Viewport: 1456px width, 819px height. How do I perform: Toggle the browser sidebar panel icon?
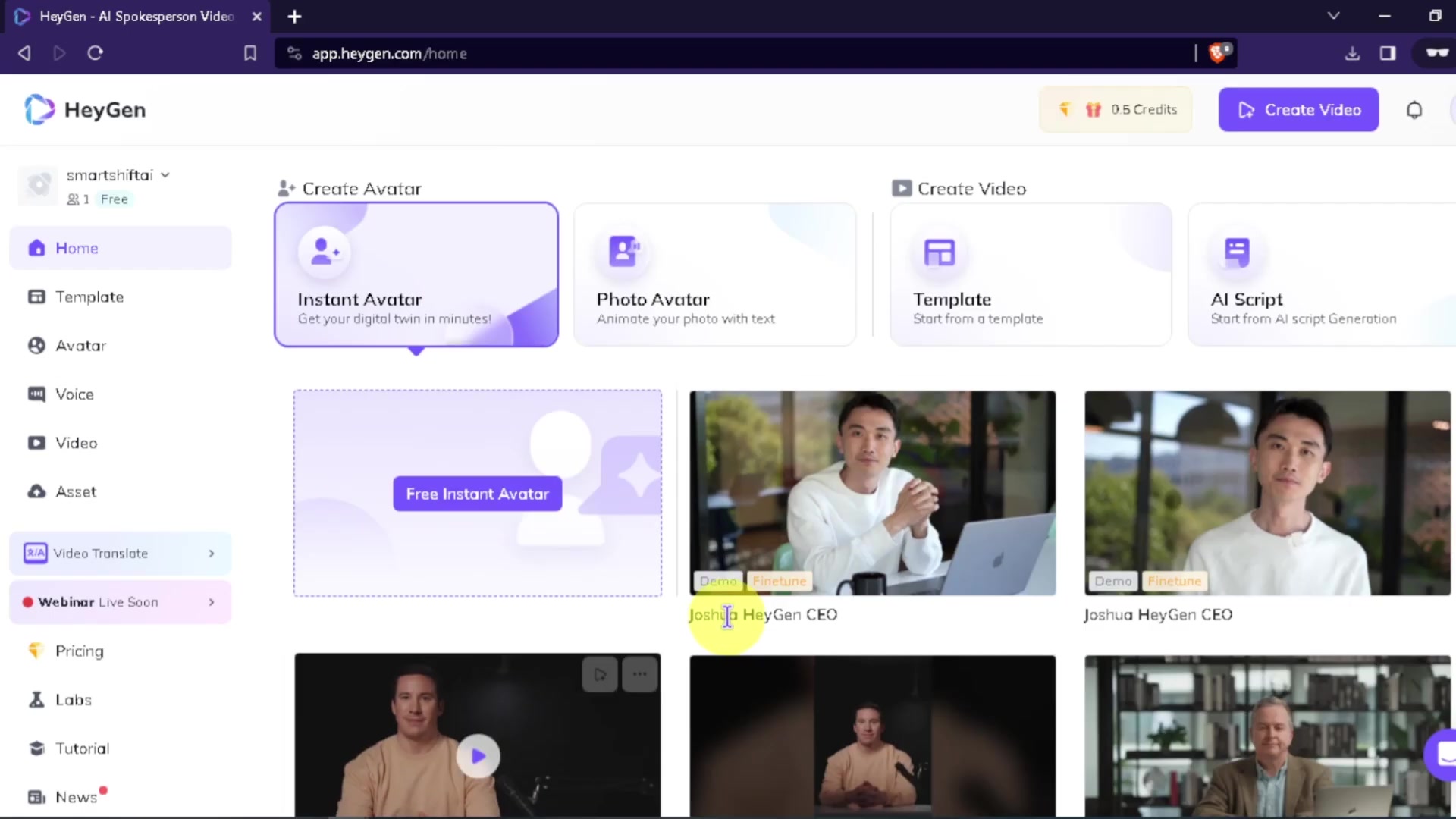pyautogui.click(x=1388, y=53)
